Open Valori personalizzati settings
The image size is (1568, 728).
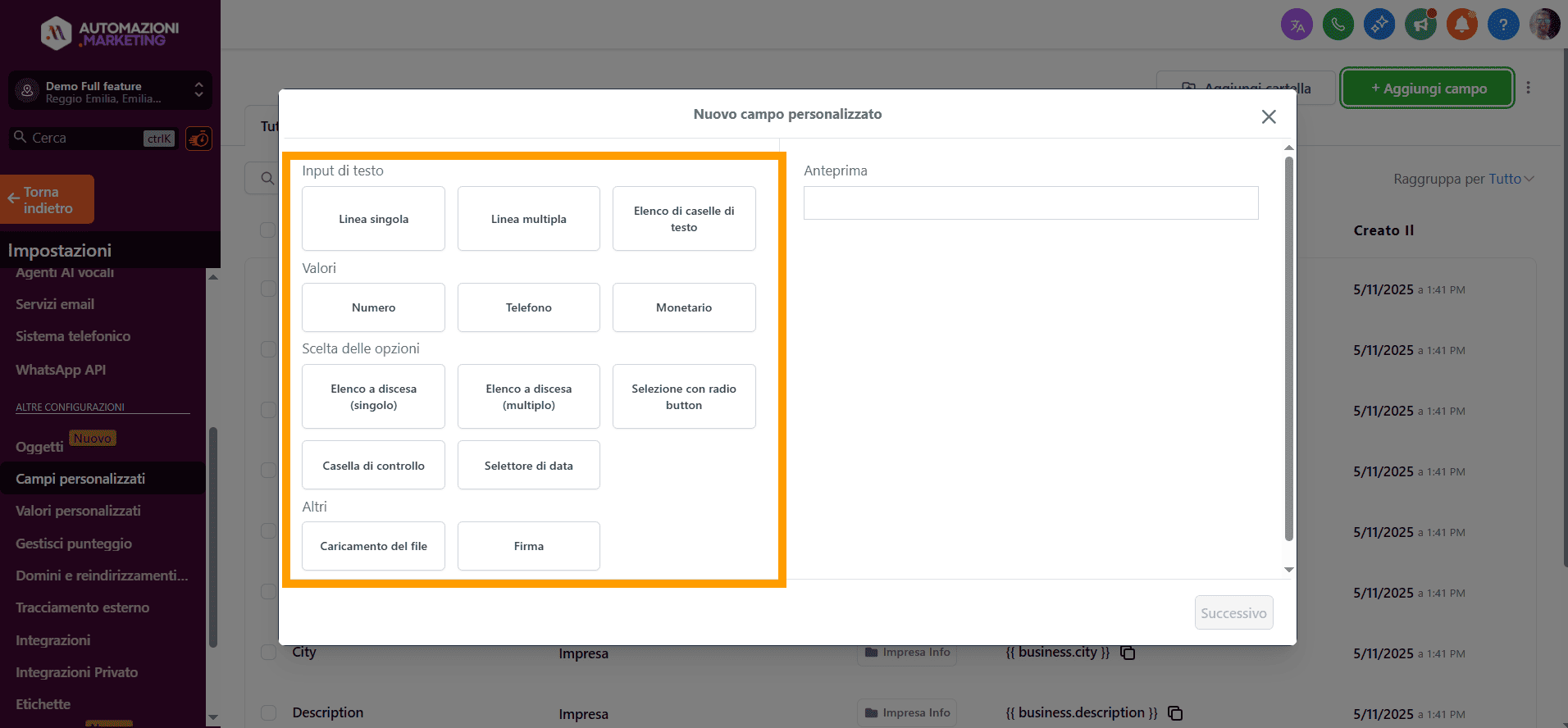coord(78,511)
